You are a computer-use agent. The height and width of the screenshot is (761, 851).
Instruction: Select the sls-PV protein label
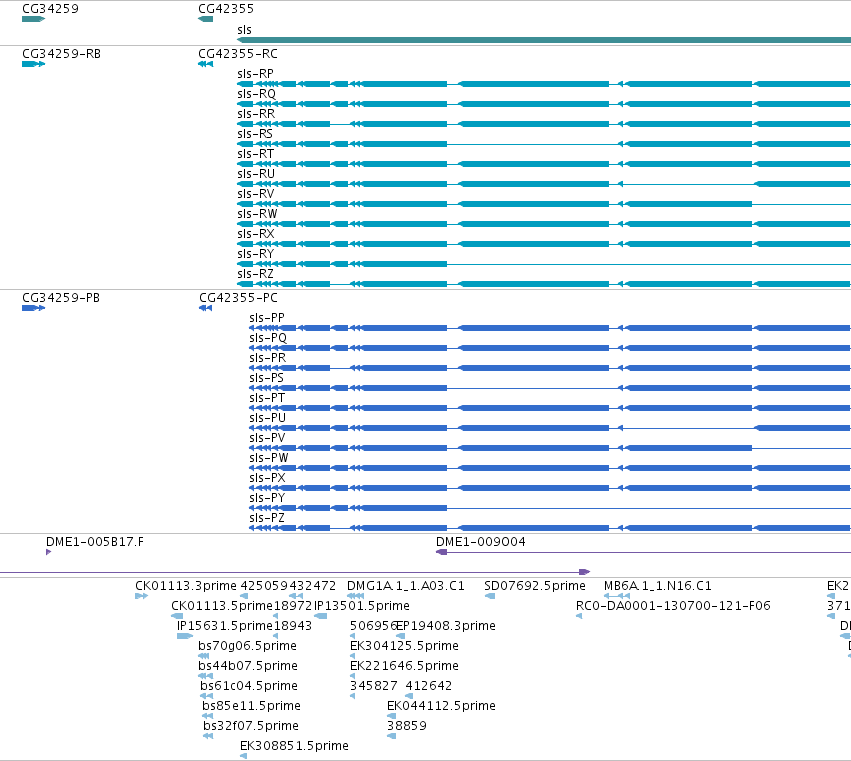click(267, 438)
